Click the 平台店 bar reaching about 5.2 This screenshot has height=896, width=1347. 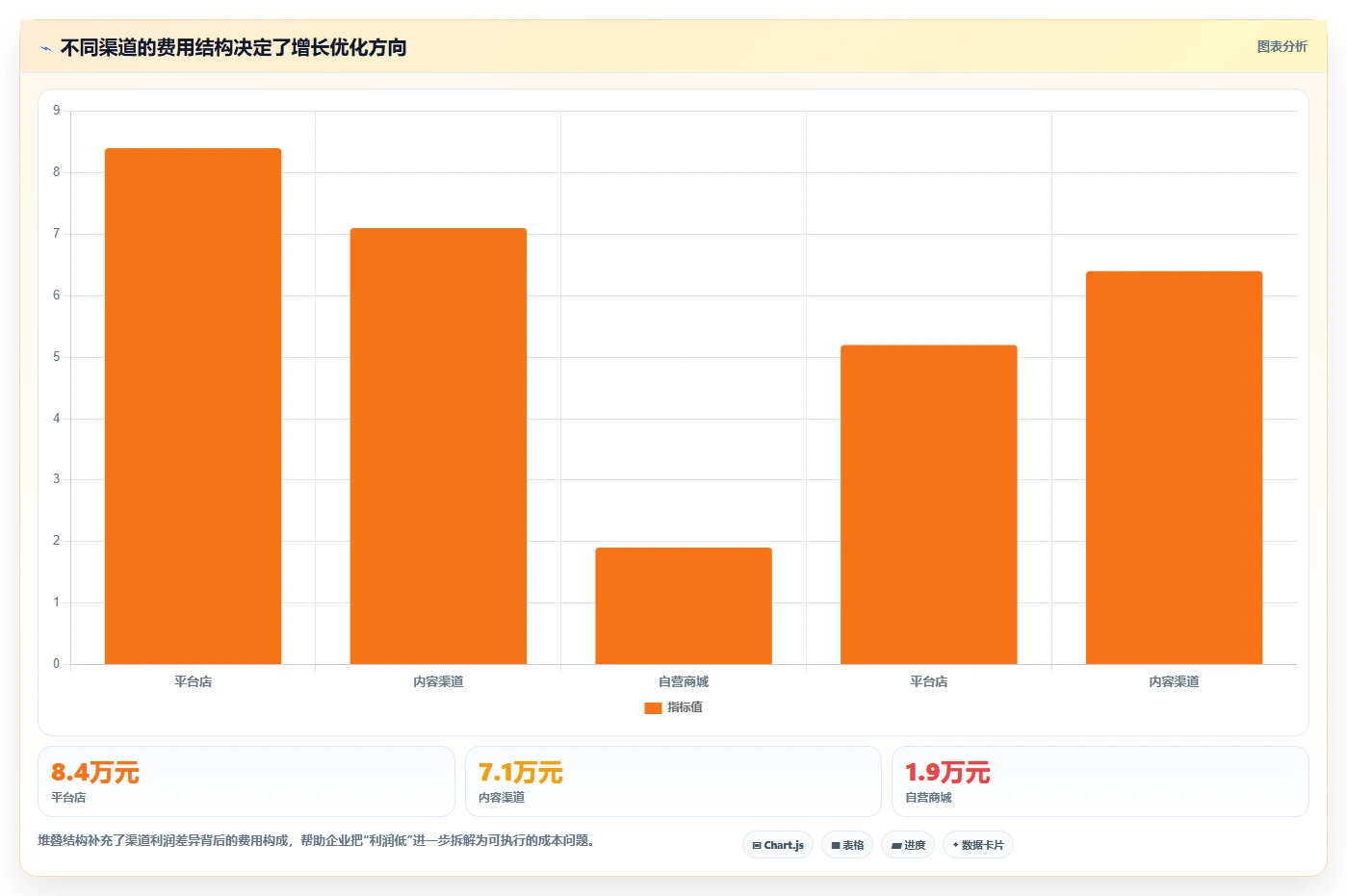coord(929,504)
